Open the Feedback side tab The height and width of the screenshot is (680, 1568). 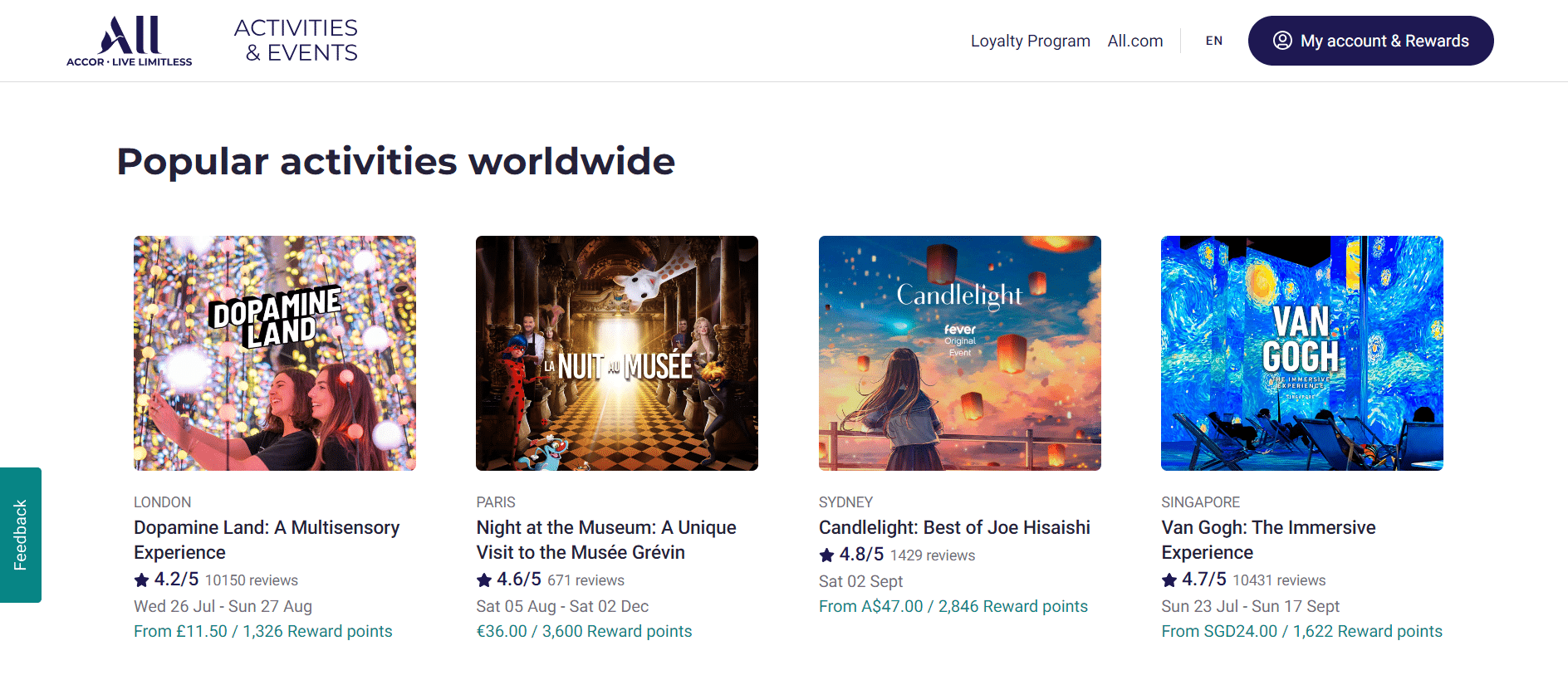[21, 535]
